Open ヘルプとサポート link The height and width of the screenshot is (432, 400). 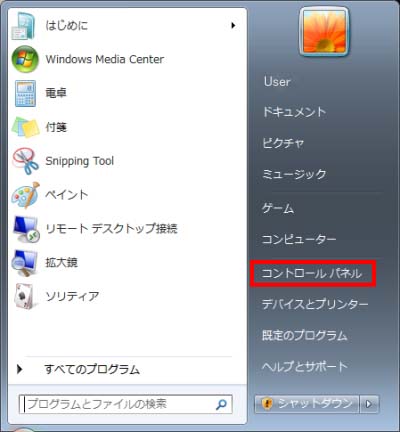tap(305, 367)
